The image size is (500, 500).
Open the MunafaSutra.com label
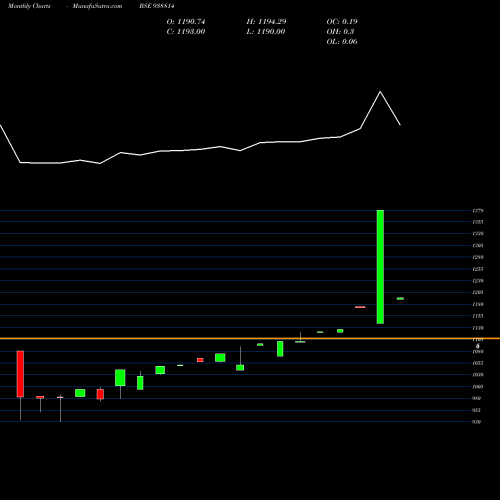(97, 6)
